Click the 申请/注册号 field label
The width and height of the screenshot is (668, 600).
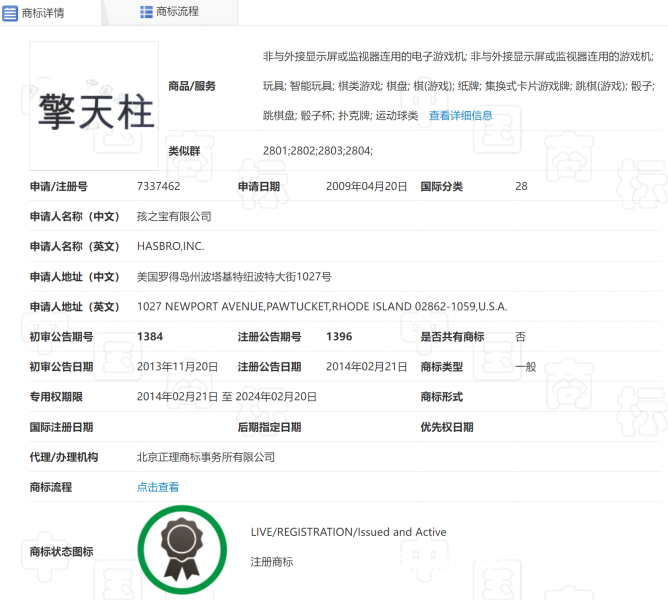pyautogui.click(x=58, y=186)
